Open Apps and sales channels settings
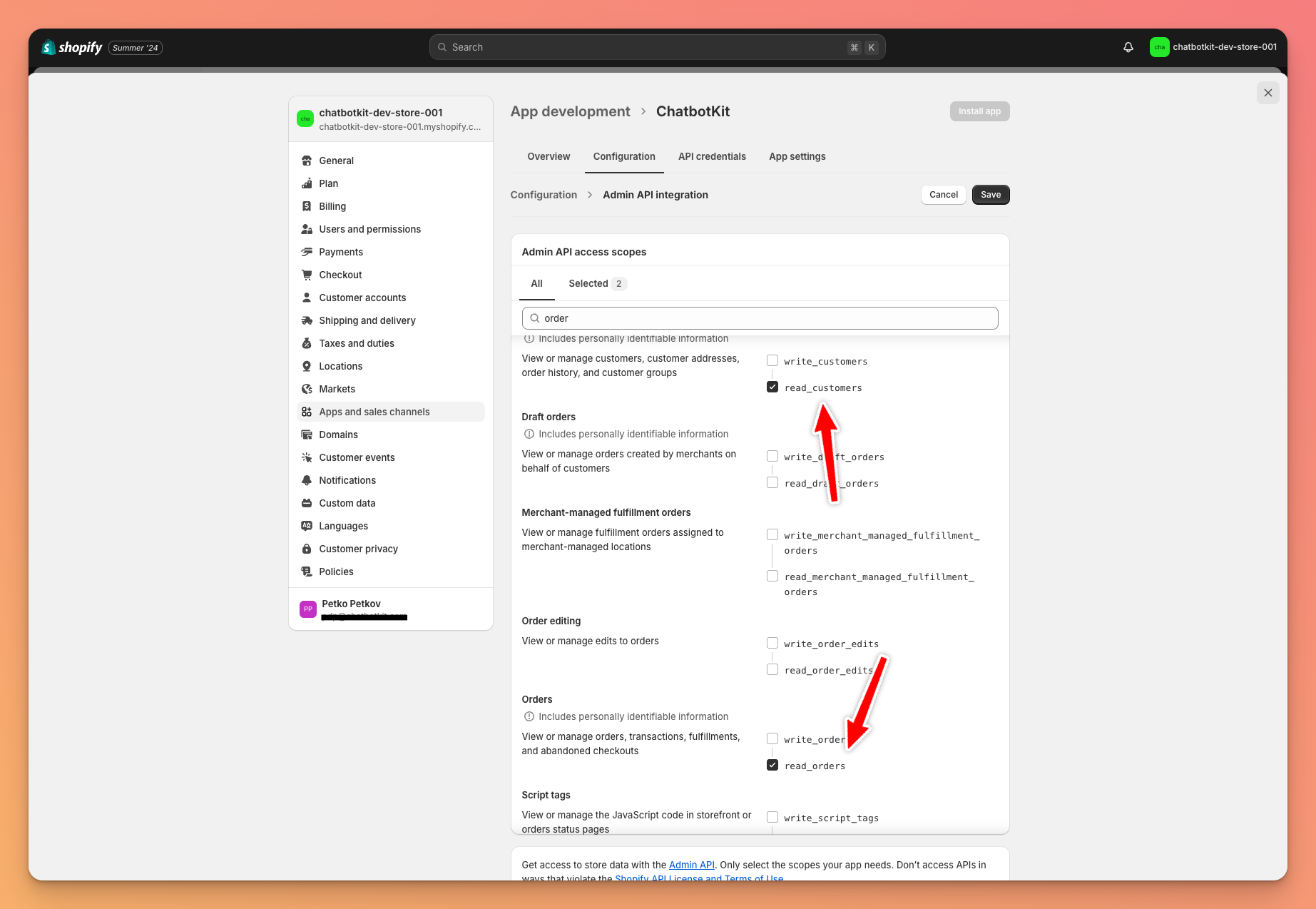The width and height of the screenshot is (1316, 909). pyautogui.click(x=391, y=412)
